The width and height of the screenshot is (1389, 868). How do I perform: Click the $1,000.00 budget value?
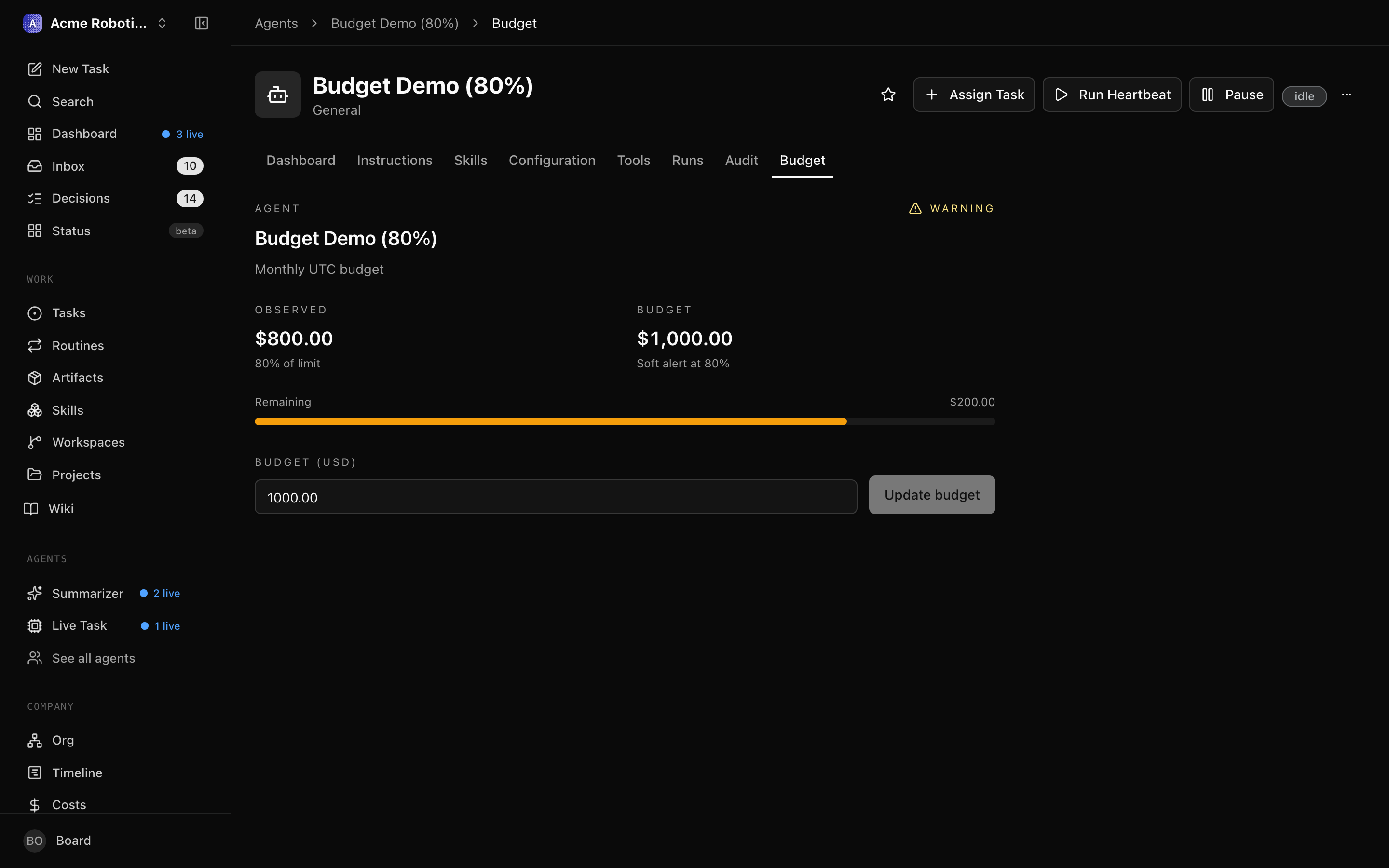(684, 338)
